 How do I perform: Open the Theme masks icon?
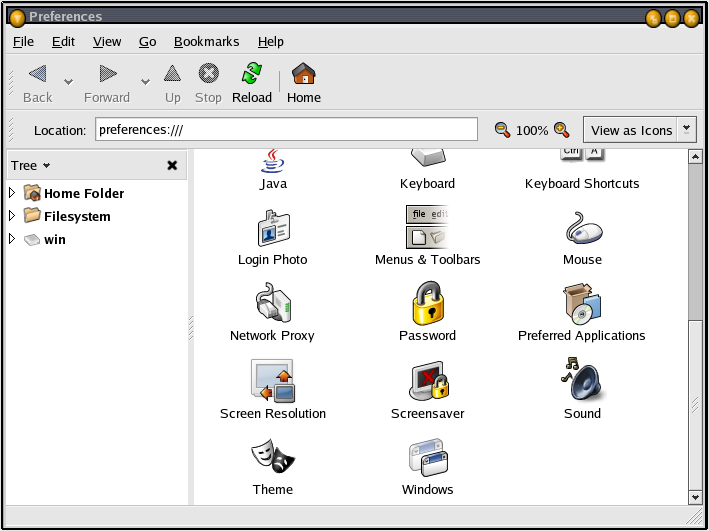tap(273, 456)
